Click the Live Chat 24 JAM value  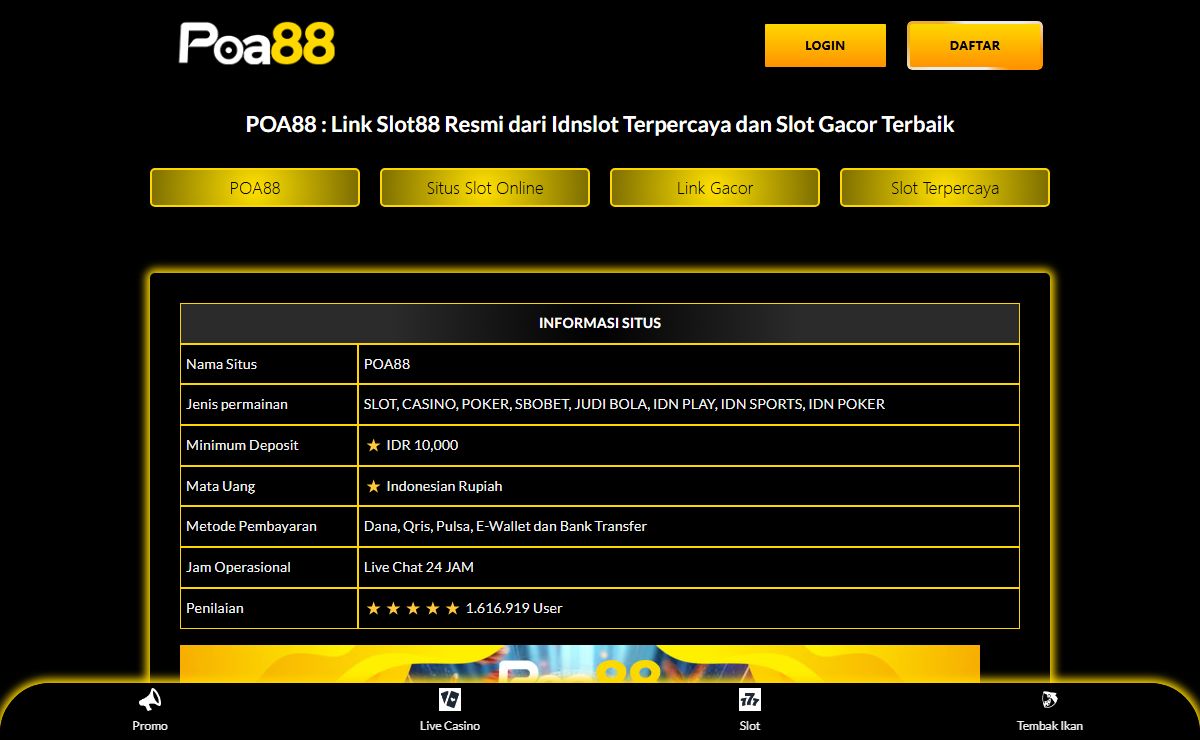point(419,567)
